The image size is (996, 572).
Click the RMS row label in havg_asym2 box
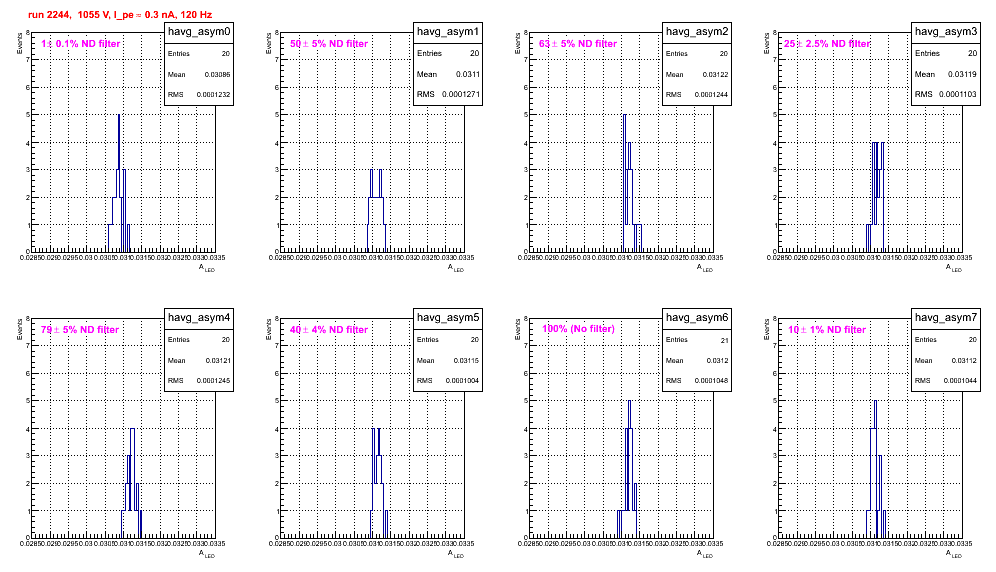click(673, 94)
